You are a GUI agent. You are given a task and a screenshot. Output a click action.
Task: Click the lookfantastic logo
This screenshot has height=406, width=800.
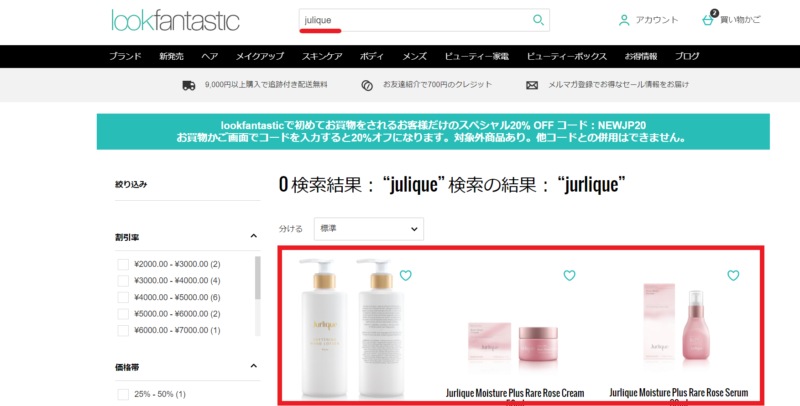[176, 20]
